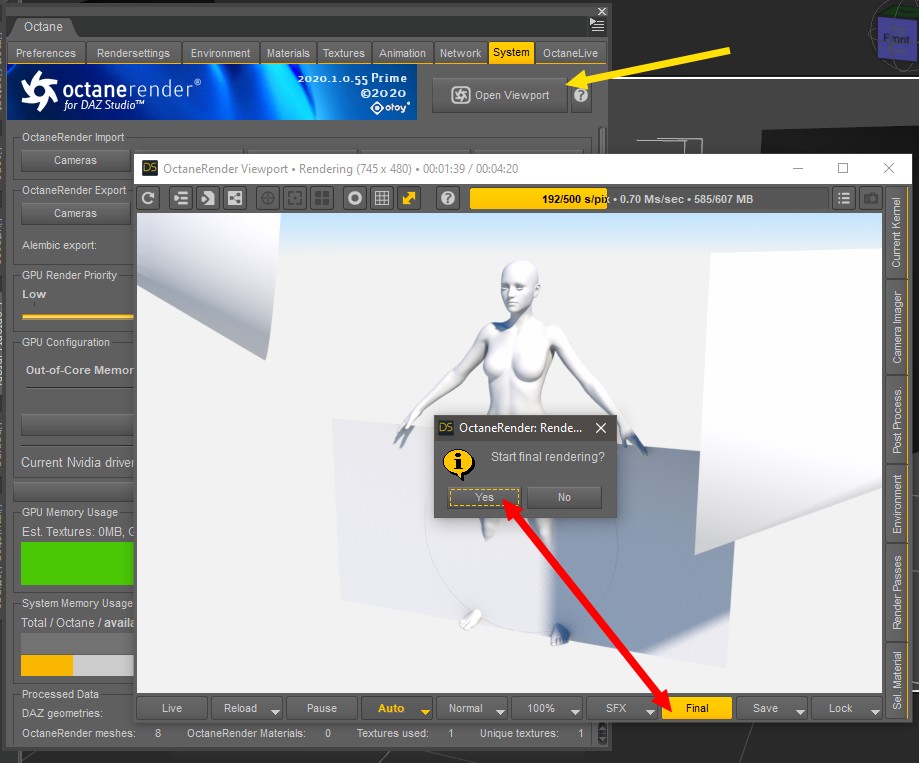
Task: Select the Octane panel tab
Action: tap(43, 26)
